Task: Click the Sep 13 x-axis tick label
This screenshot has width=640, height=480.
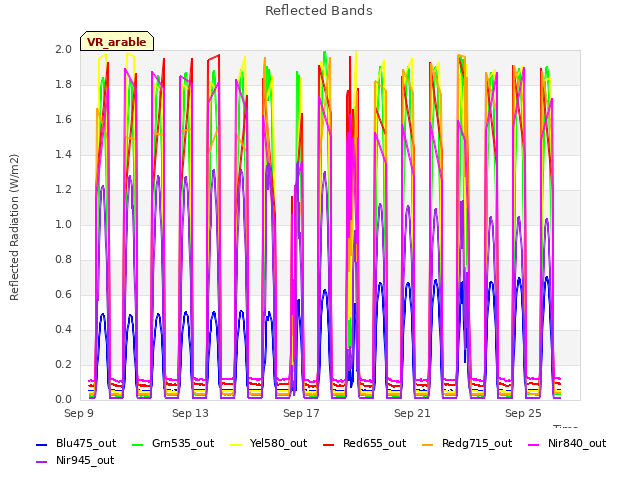Action: click(190, 413)
